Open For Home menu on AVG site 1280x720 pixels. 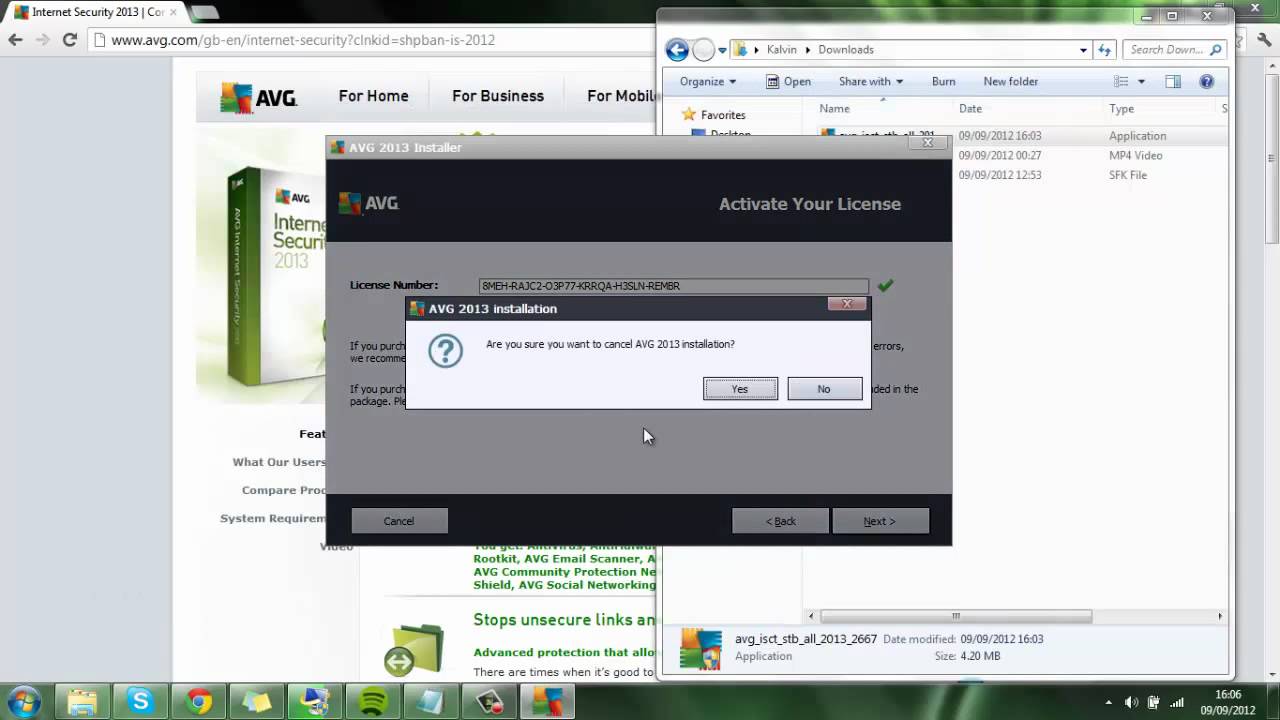click(373, 96)
